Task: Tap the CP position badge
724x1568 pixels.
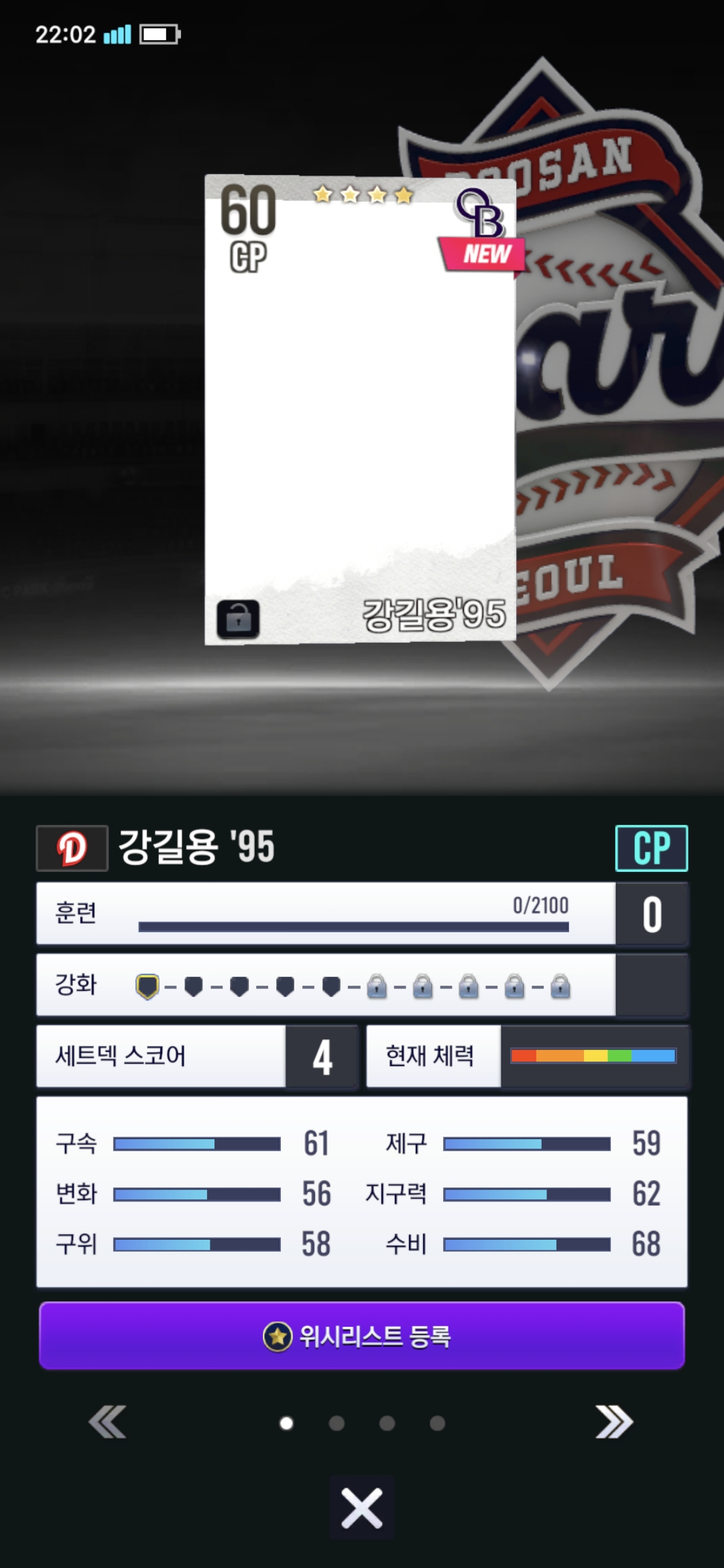Action: coord(652,848)
